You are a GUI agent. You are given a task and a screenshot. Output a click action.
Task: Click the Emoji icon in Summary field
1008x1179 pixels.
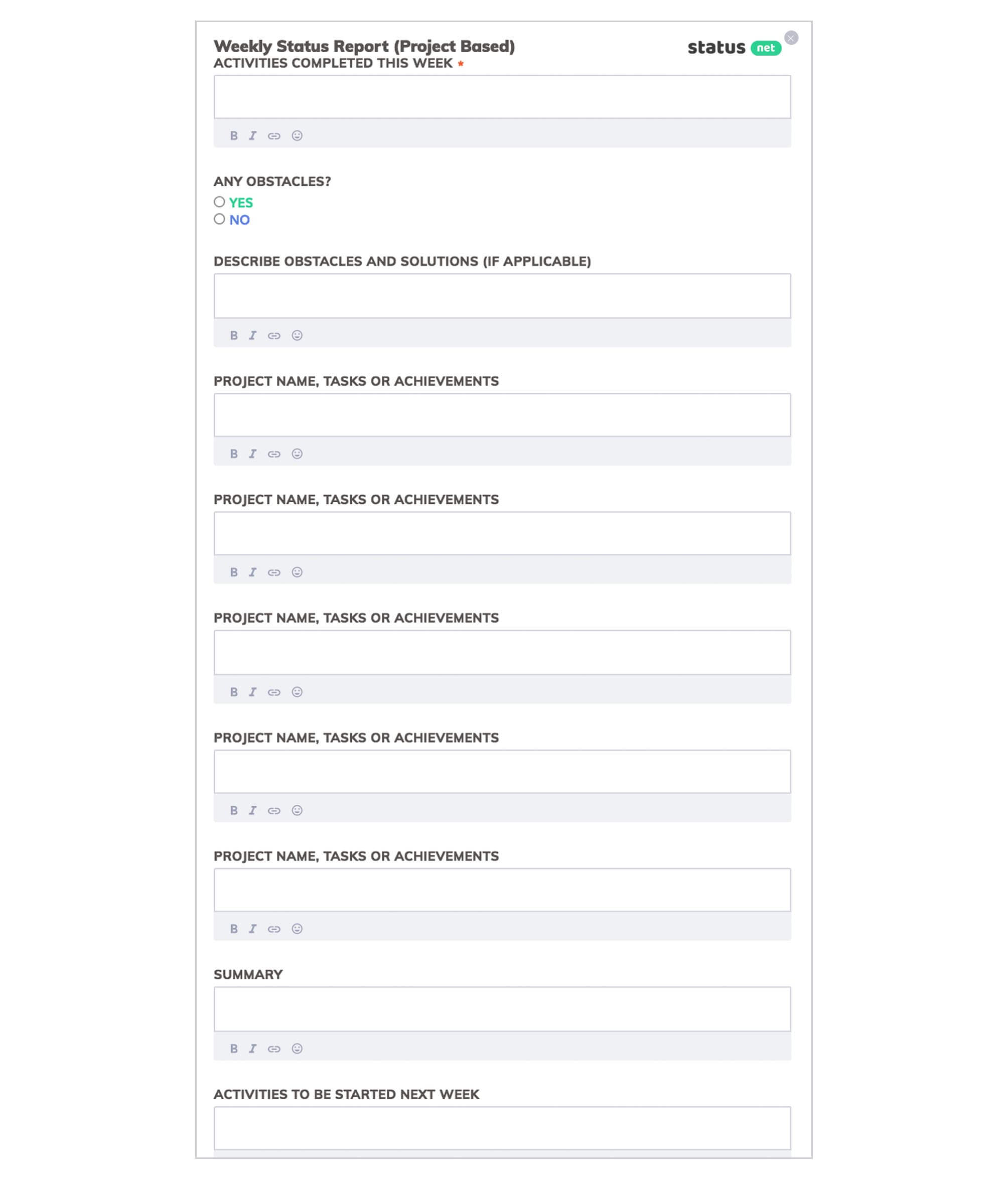pos(297,1048)
